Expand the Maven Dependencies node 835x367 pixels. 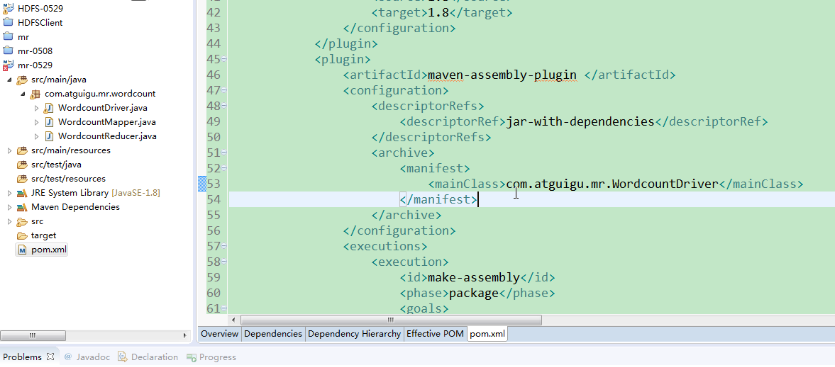point(10,207)
